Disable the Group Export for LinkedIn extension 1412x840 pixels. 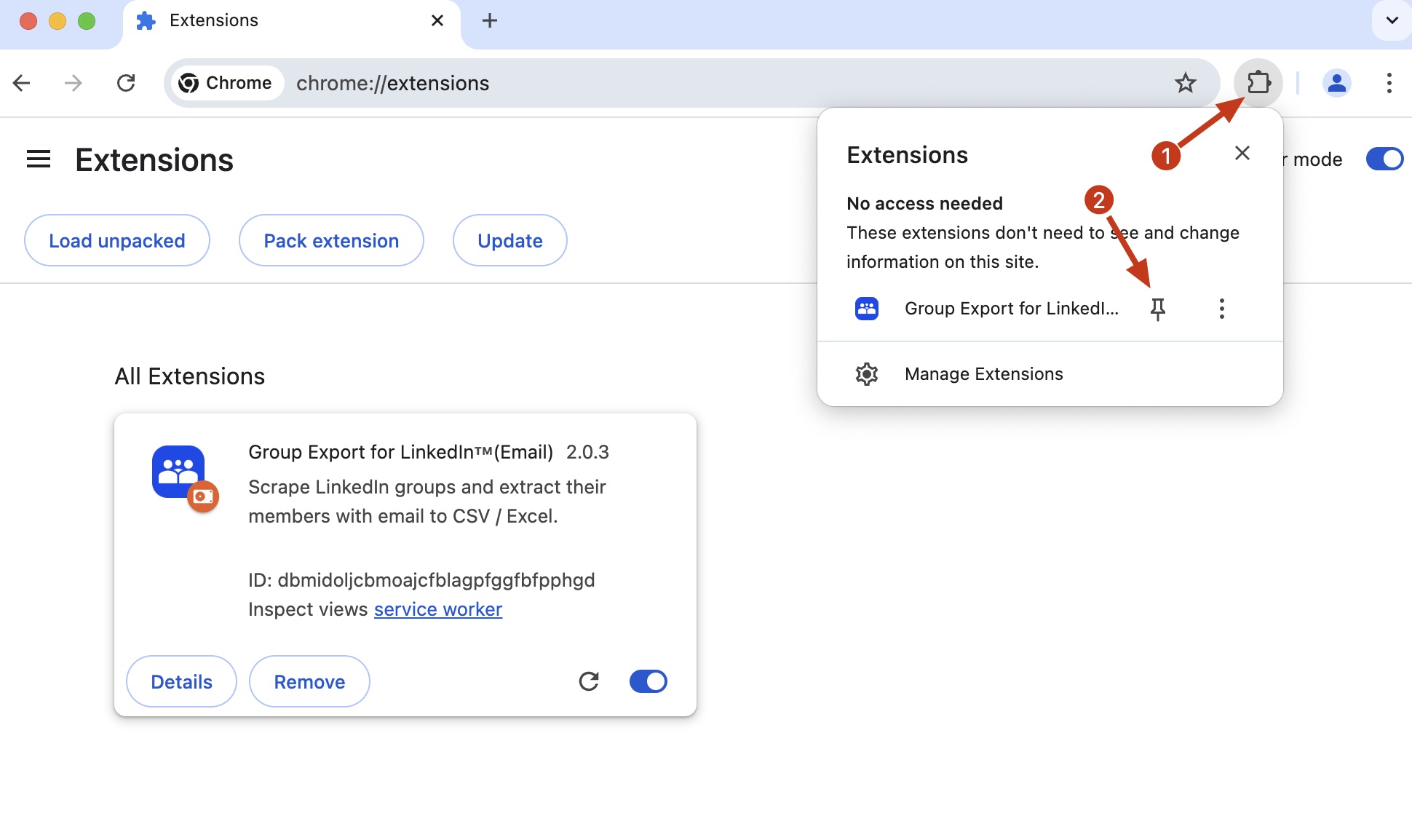647,681
